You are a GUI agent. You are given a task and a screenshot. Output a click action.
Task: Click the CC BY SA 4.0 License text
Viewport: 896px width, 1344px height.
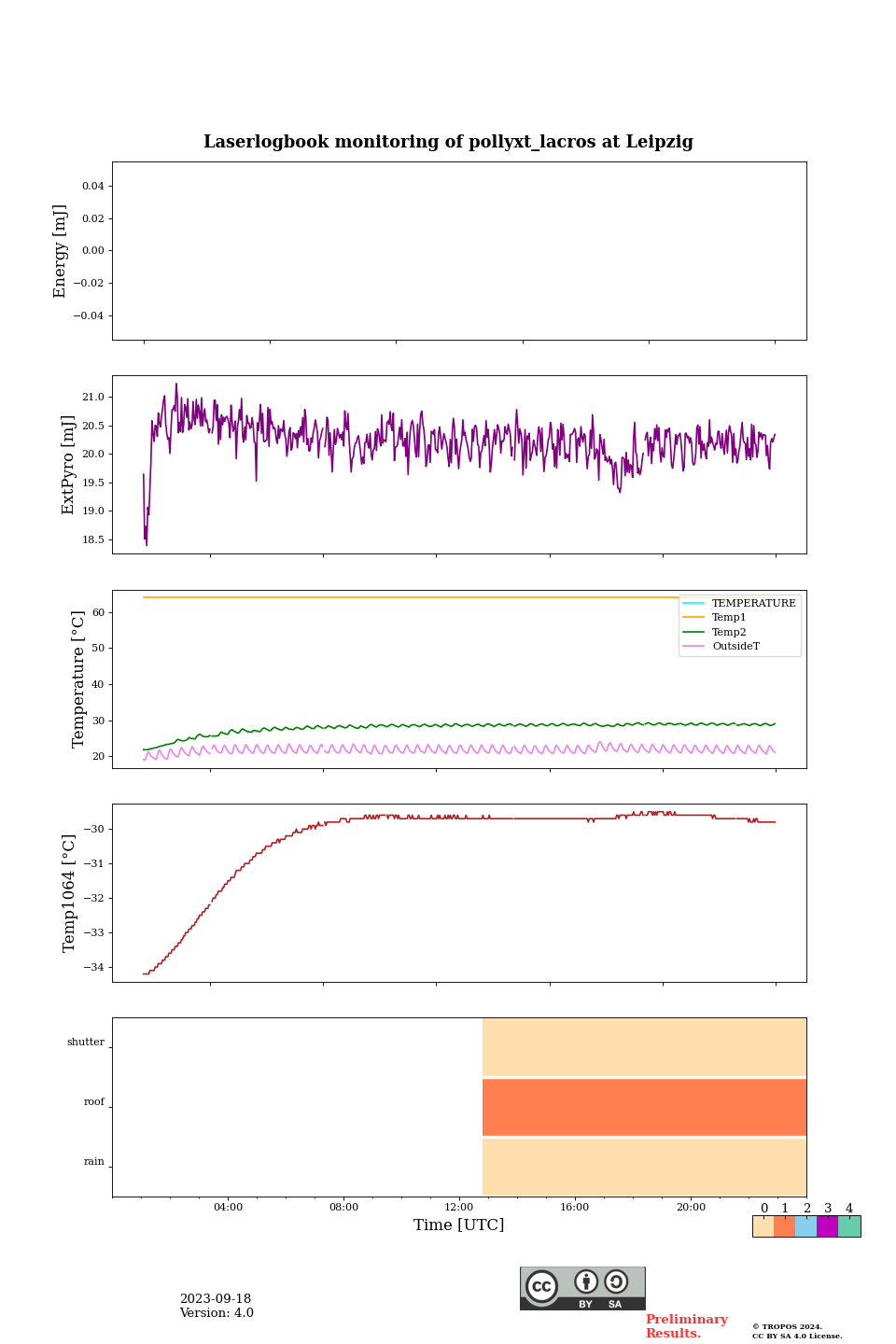point(797,1336)
